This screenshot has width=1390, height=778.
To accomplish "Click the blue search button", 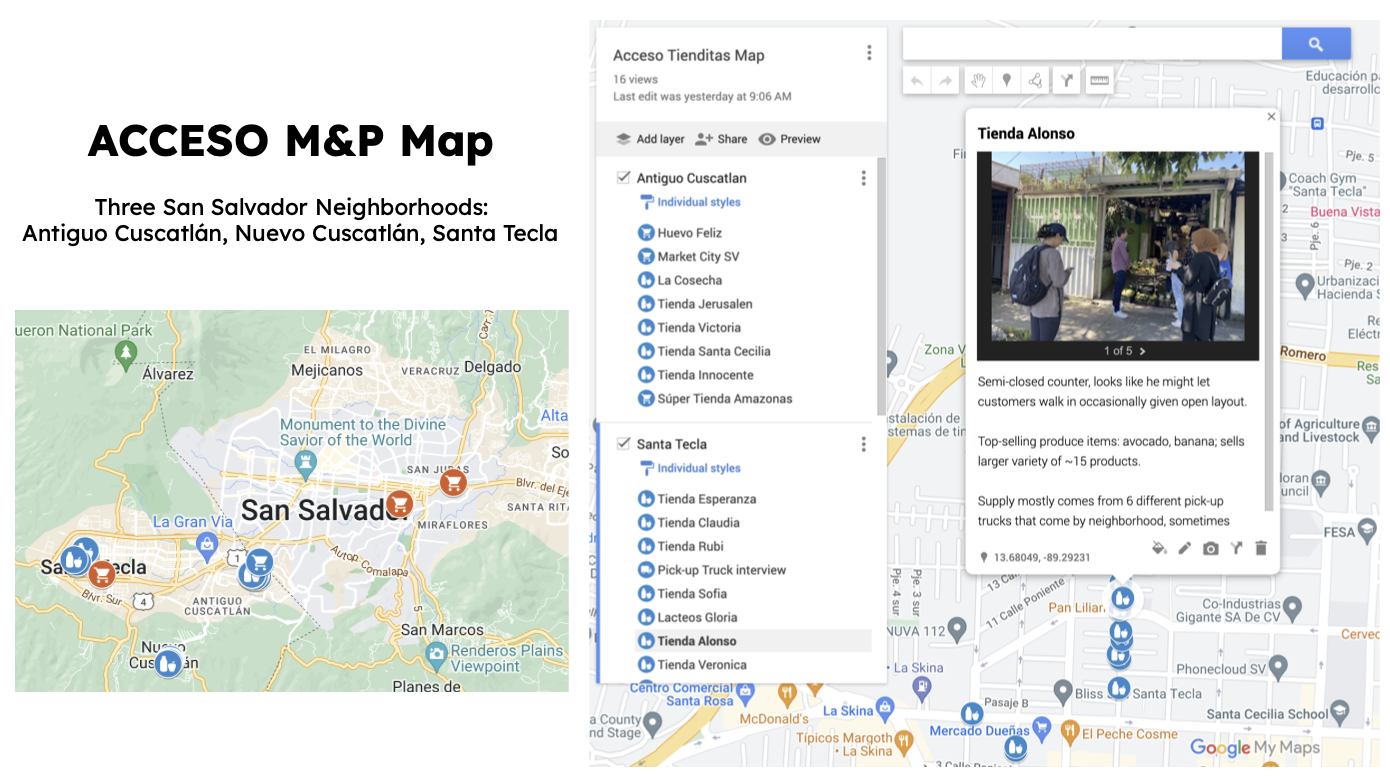I will pyautogui.click(x=1316, y=44).
